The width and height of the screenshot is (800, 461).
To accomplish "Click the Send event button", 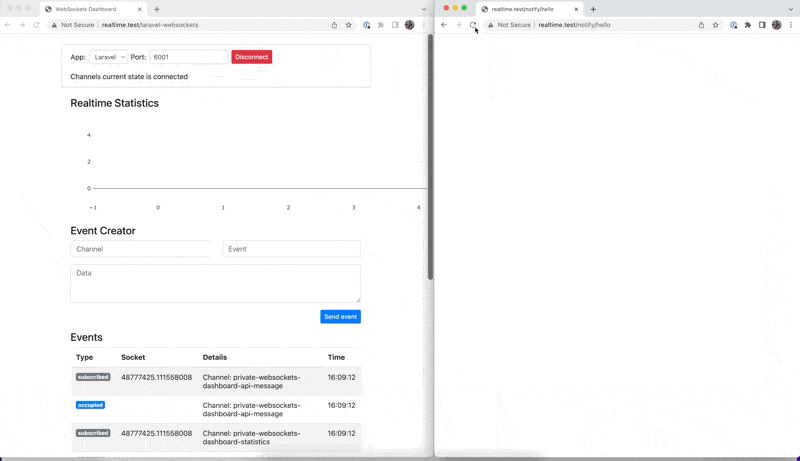I will (x=340, y=317).
